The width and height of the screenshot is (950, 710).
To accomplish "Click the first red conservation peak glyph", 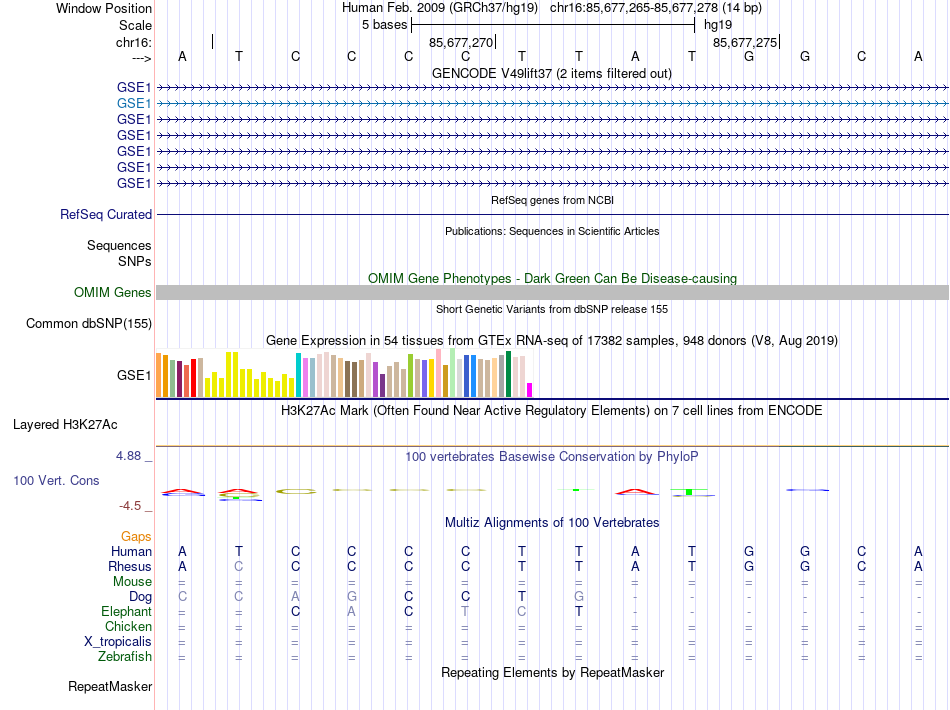I will coord(182,492).
